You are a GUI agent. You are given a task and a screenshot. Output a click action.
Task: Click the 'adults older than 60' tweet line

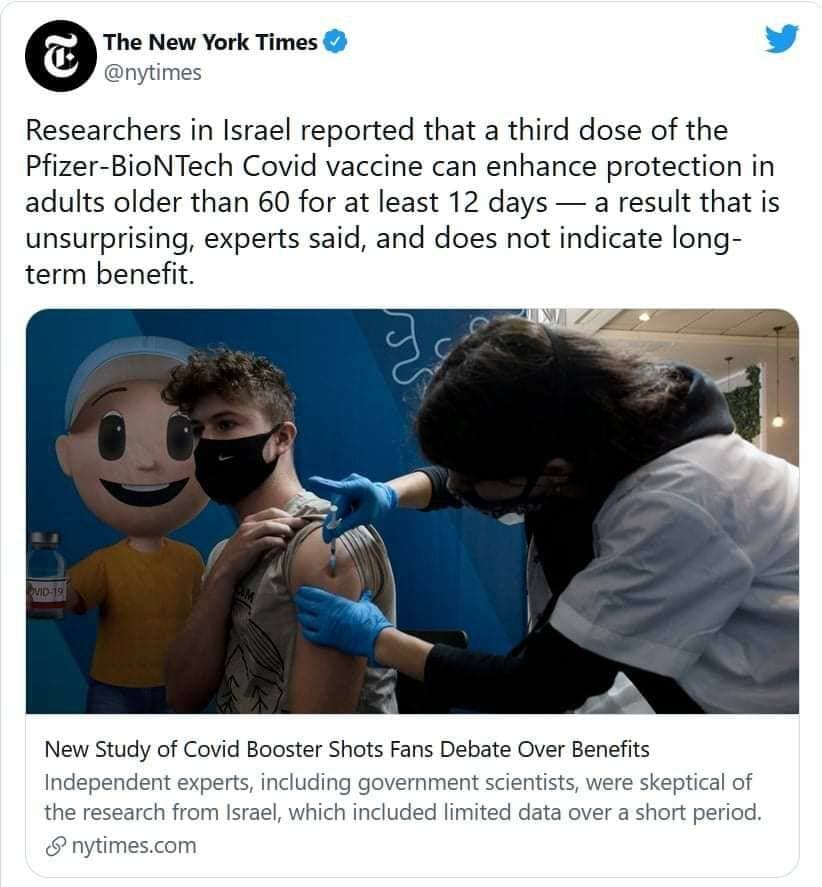402,203
